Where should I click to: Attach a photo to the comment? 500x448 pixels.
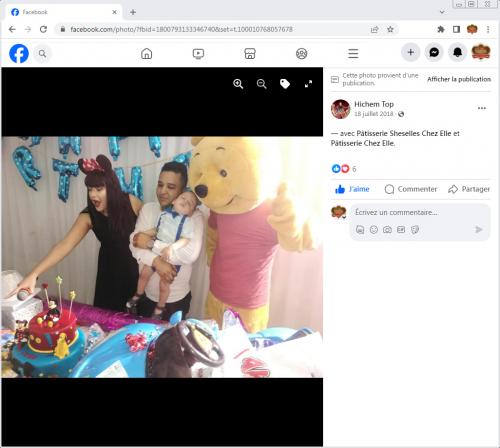point(387,229)
